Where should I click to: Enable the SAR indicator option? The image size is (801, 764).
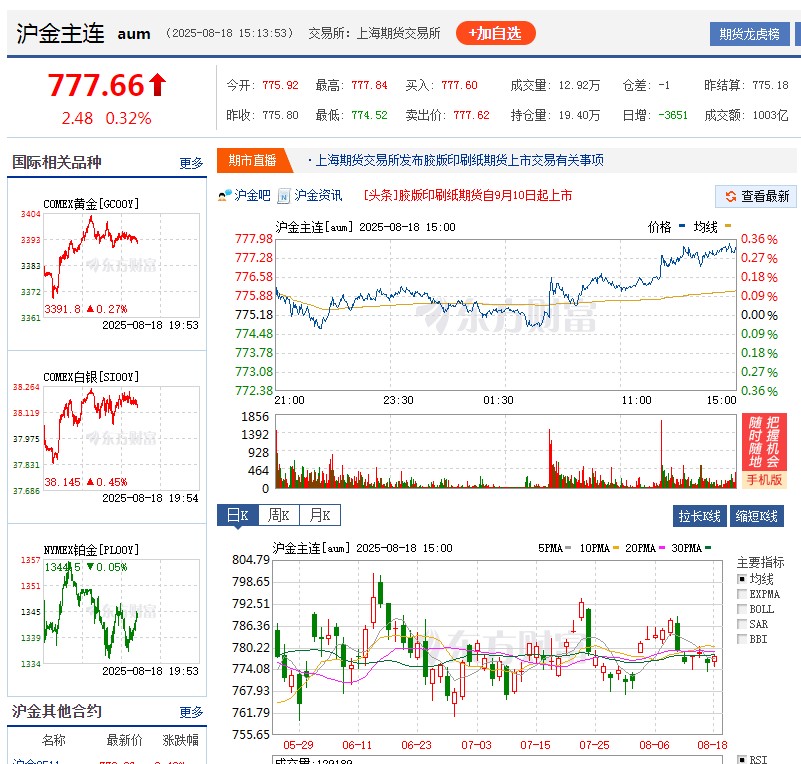click(741, 623)
